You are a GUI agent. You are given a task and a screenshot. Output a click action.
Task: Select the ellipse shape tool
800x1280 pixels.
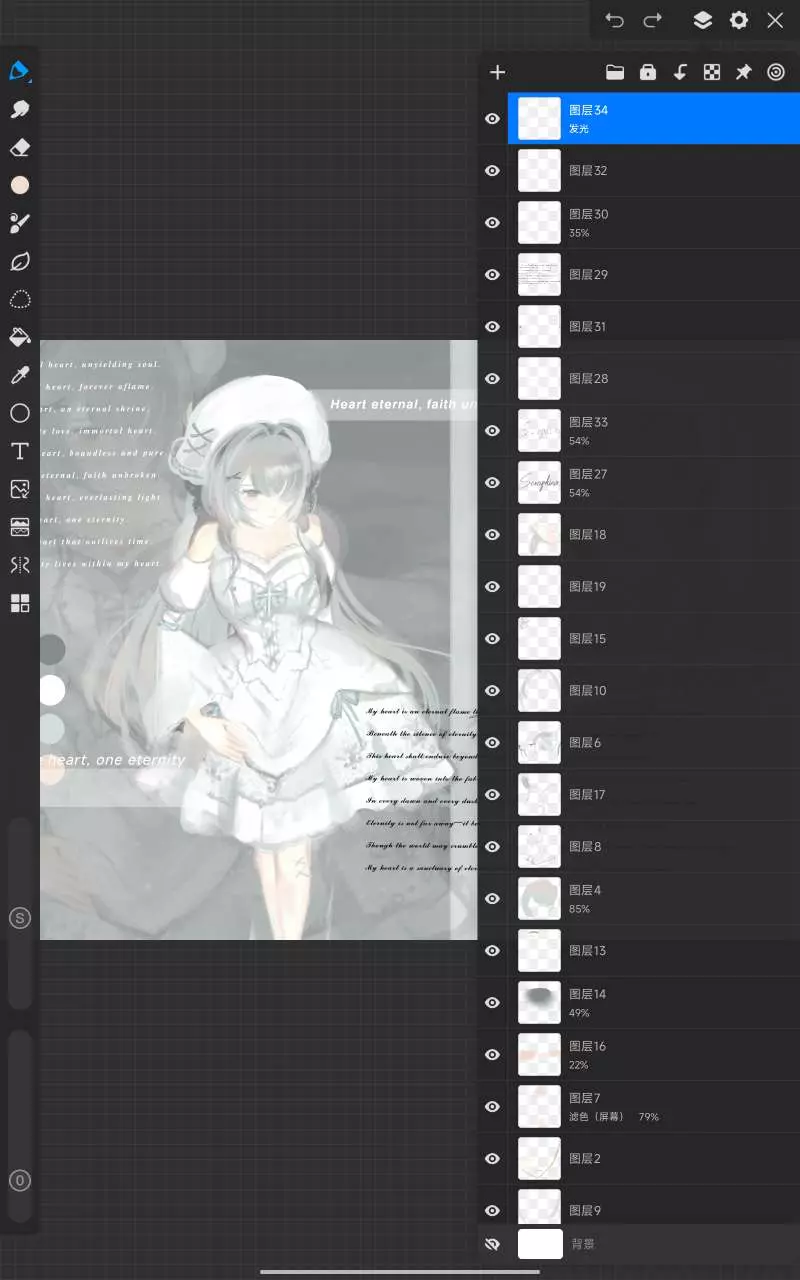[x=20, y=413]
